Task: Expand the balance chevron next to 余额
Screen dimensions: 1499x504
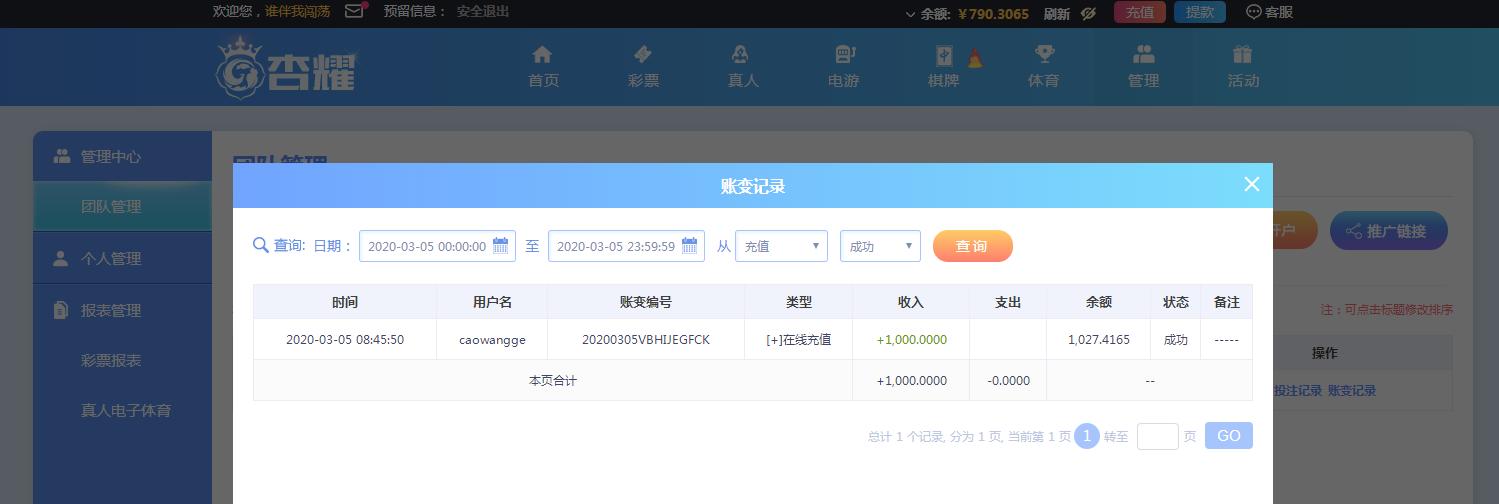Action: click(910, 14)
